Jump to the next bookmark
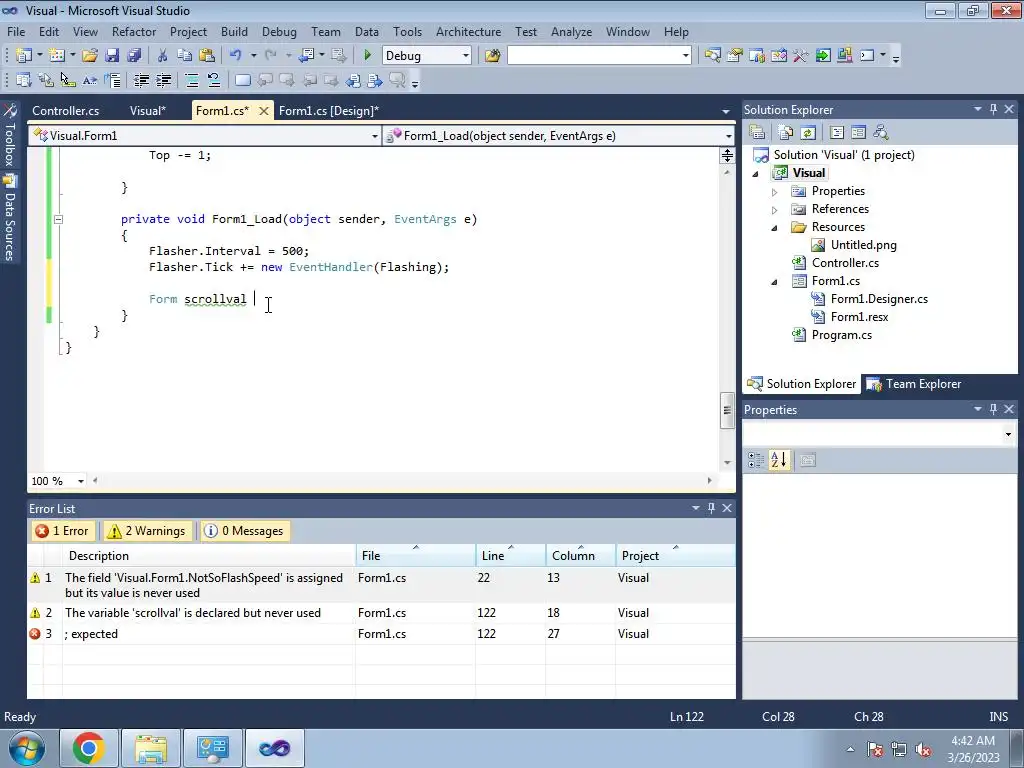 (287, 80)
